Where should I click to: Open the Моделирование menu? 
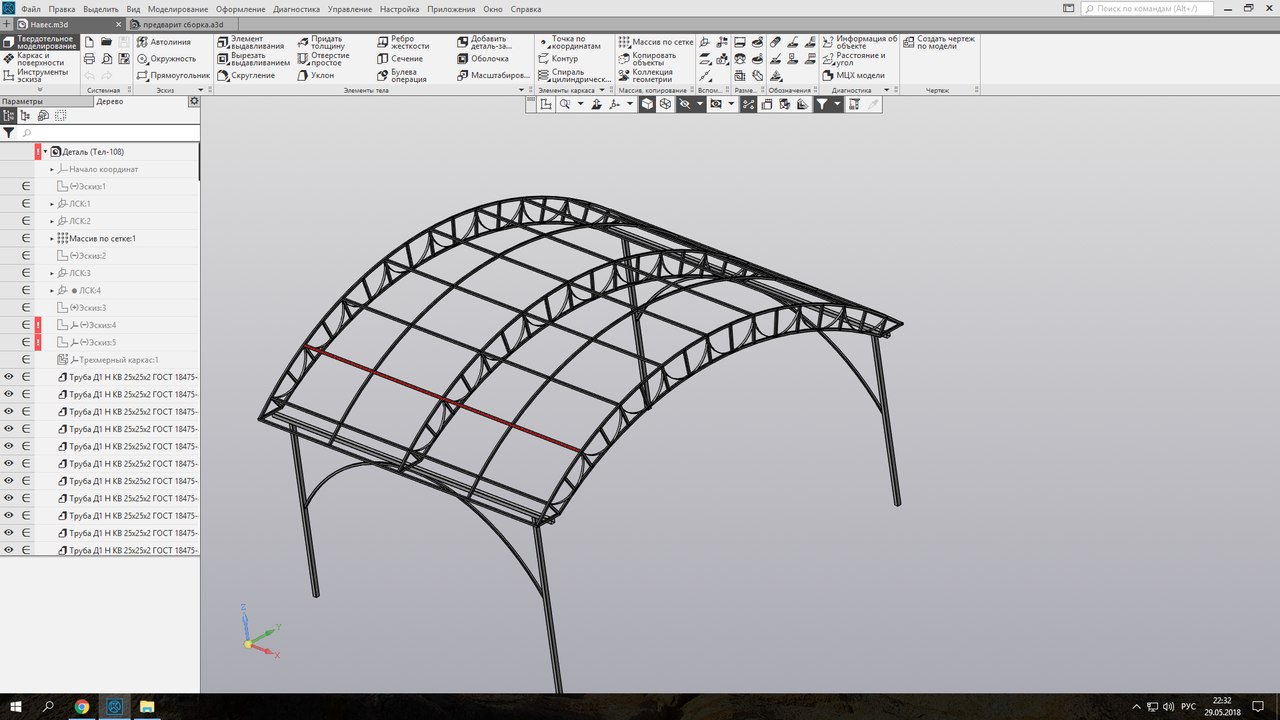[x=178, y=9]
